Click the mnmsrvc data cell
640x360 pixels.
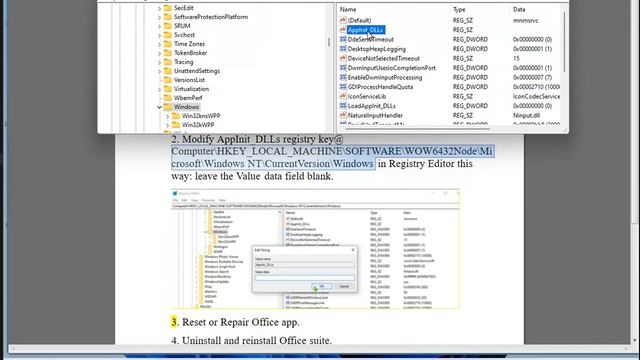tap(525, 20)
